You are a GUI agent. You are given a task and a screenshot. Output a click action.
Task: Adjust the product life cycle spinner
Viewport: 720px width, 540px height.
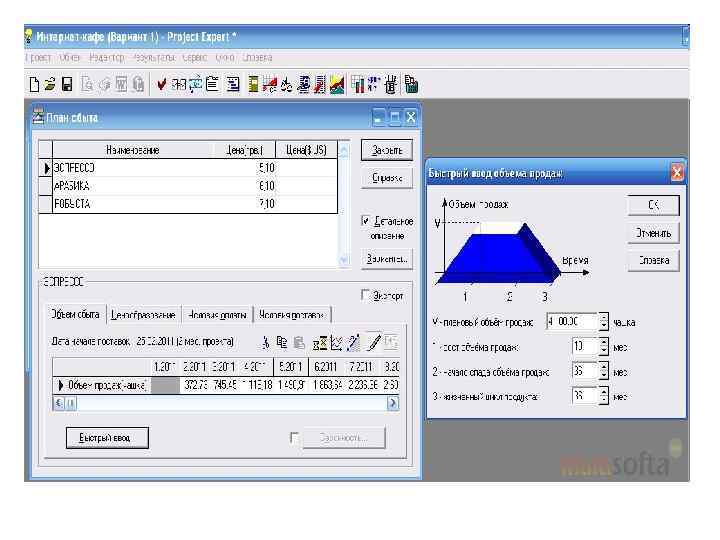click(x=604, y=396)
